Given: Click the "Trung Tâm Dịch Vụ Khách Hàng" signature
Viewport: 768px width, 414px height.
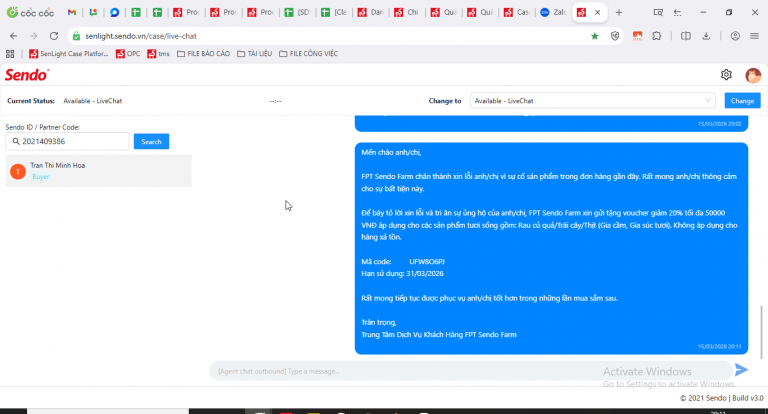Looking at the screenshot, I should (x=439, y=335).
